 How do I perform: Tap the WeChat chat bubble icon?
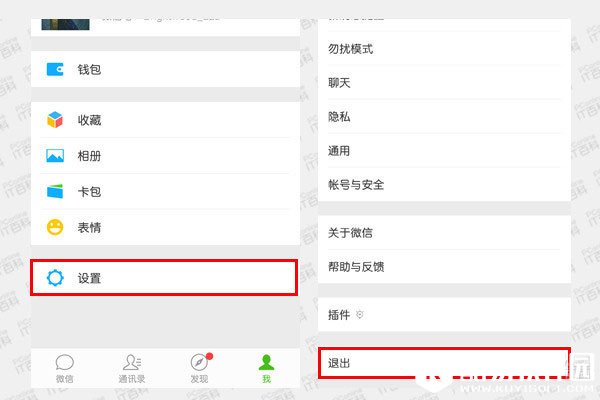[64, 362]
